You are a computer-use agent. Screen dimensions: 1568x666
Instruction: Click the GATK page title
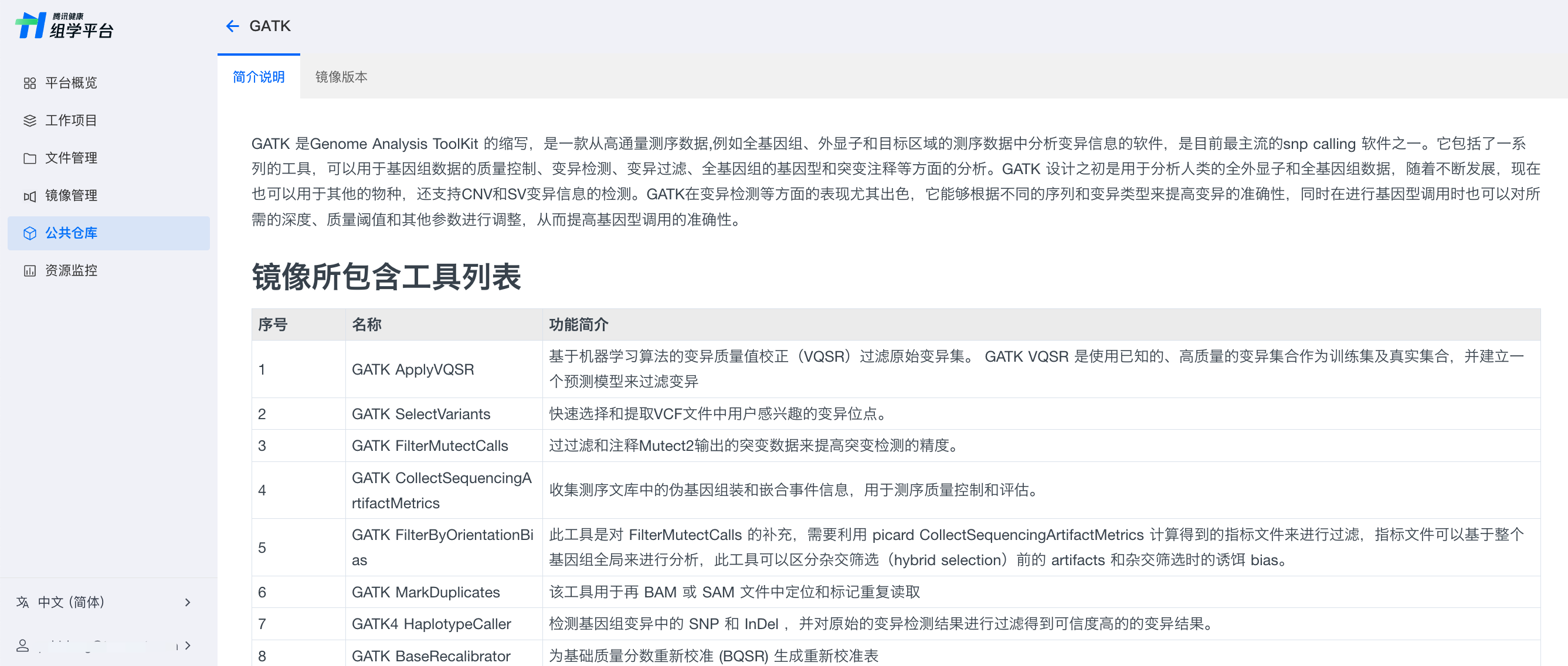coord(270,26)
